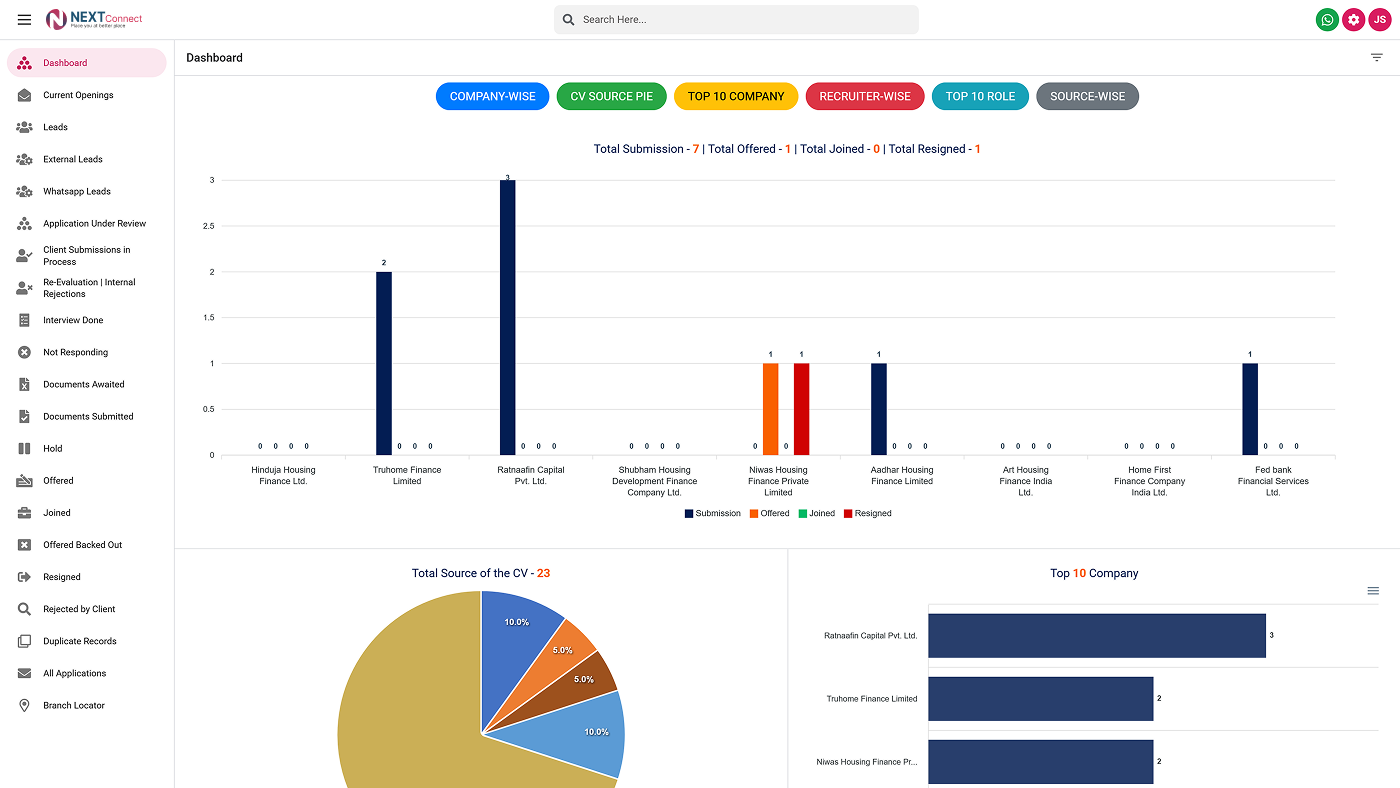This screenshot has width=1400, height=788.
Task: Open the Leads menu item
Action: (x=87, y=127)
